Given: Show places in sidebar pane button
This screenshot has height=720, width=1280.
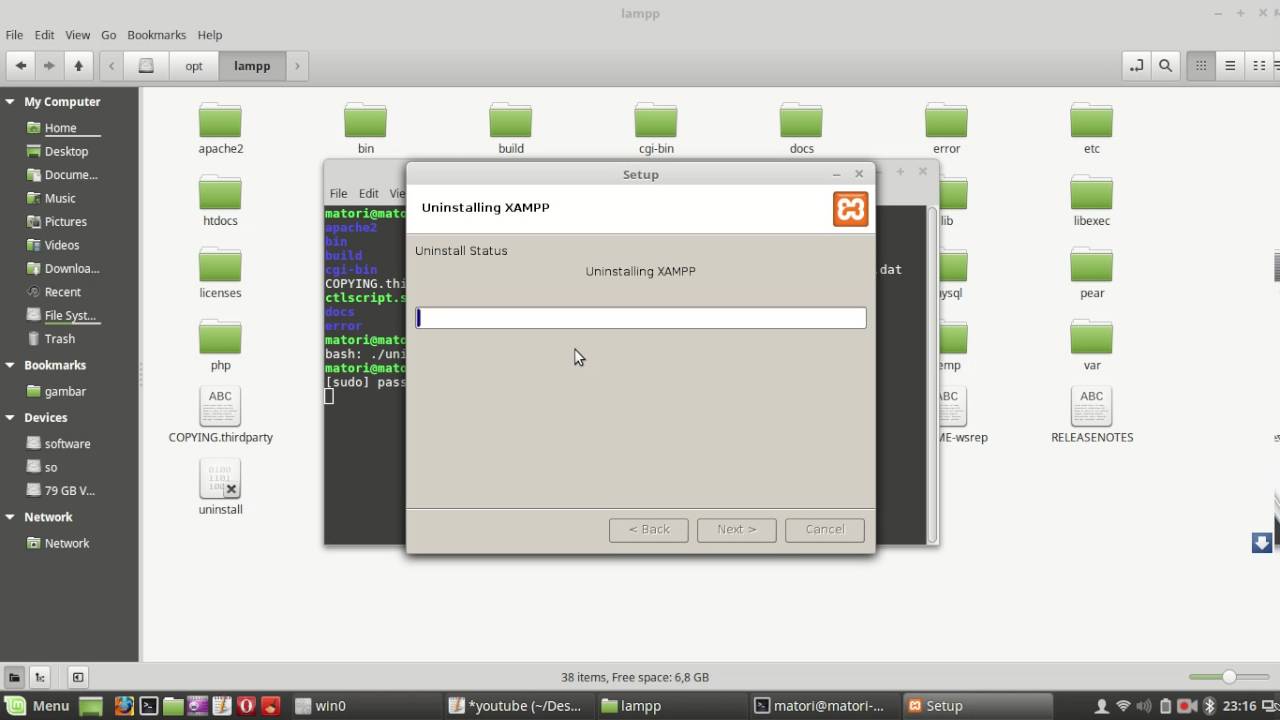Looking at the screenshot, I should [14, 677].
